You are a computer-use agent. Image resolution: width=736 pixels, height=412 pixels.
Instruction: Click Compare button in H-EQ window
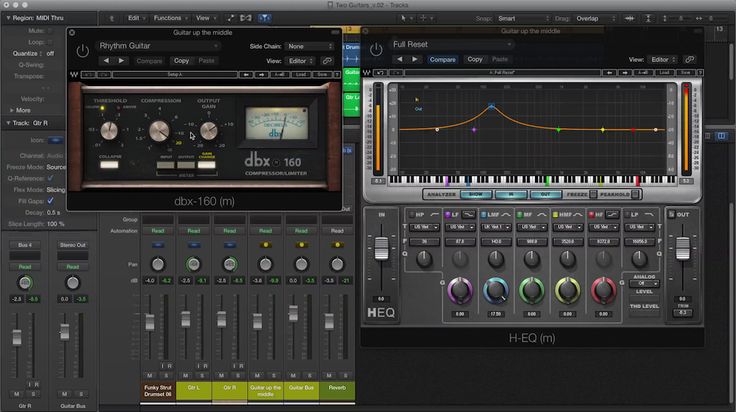point(442,60)
